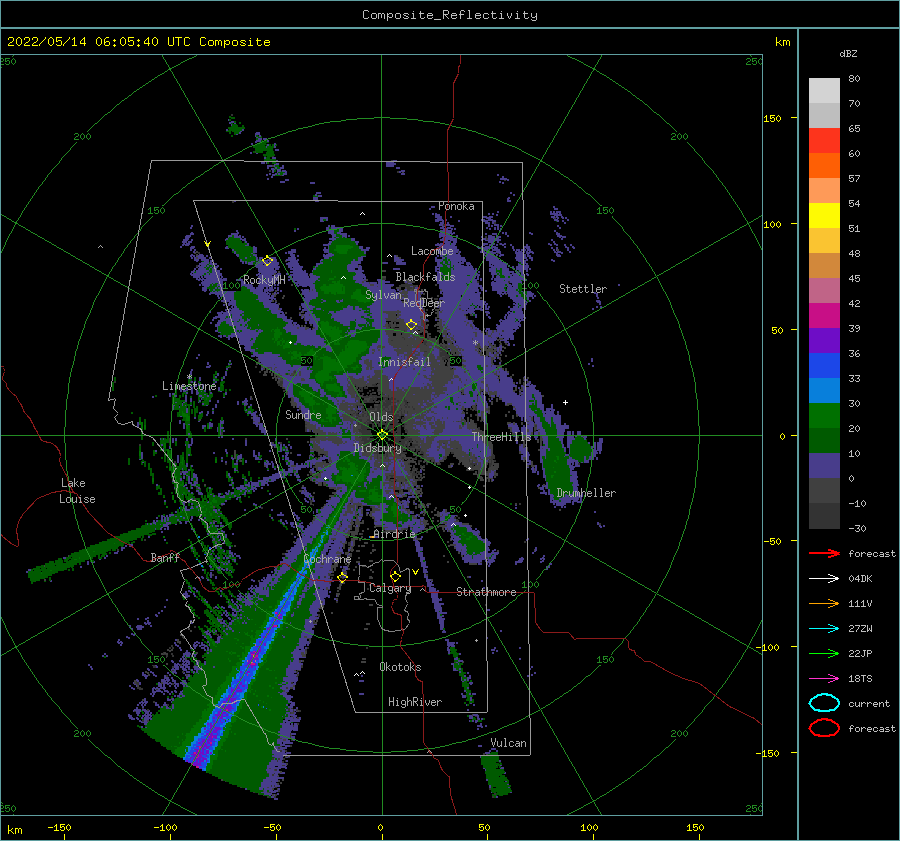This screenshot has height=841, width=900.
Task: Click the Blackfalds label
Action: point(425,277)
